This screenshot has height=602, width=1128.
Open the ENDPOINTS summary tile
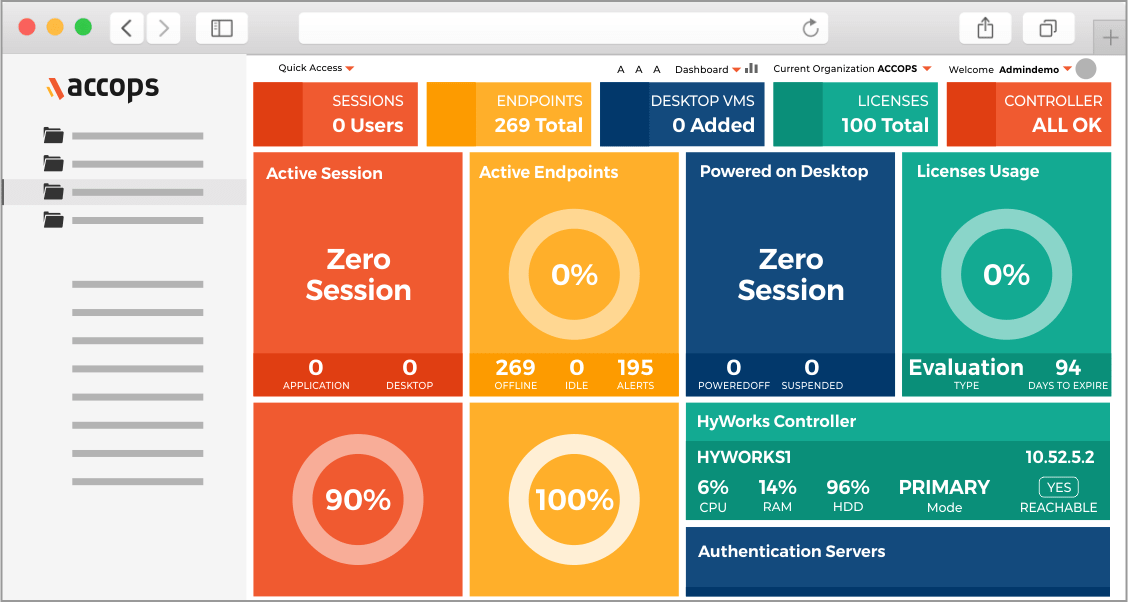pos(508,113)
